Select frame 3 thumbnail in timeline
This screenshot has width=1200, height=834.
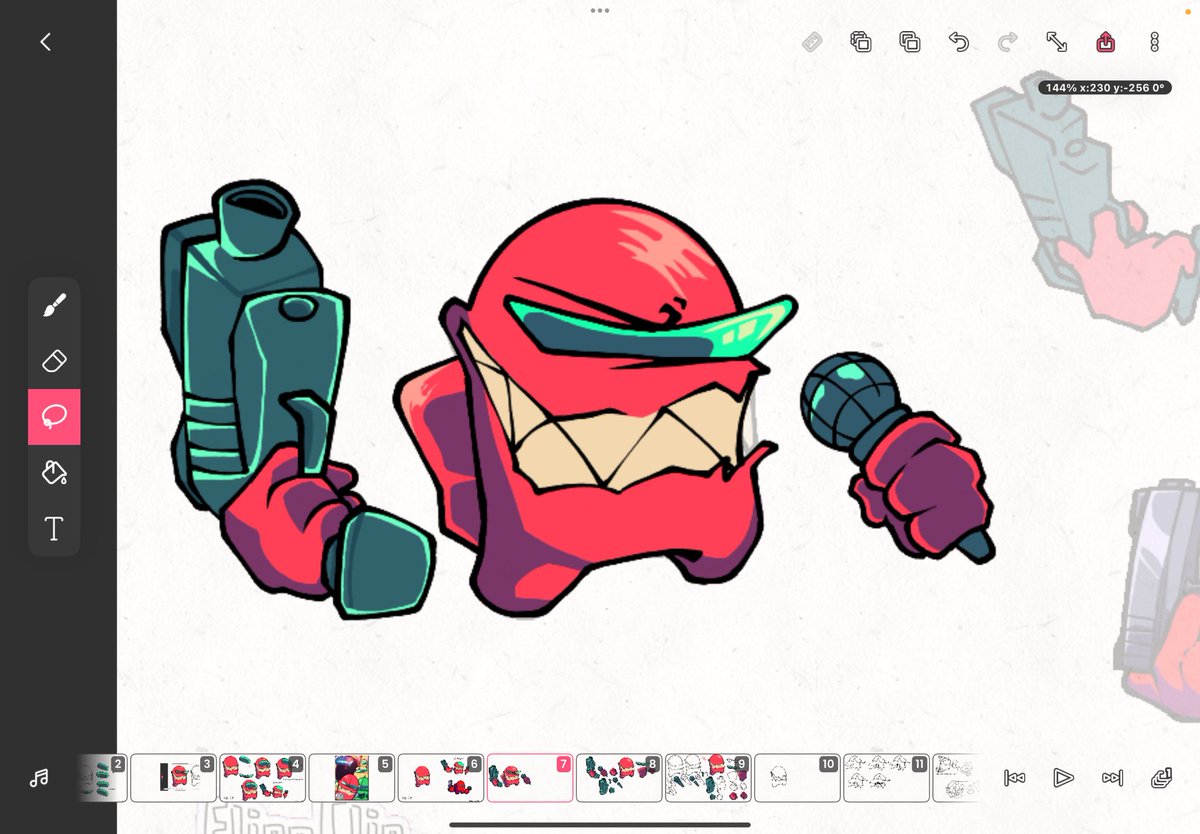[x=173, y=778]
